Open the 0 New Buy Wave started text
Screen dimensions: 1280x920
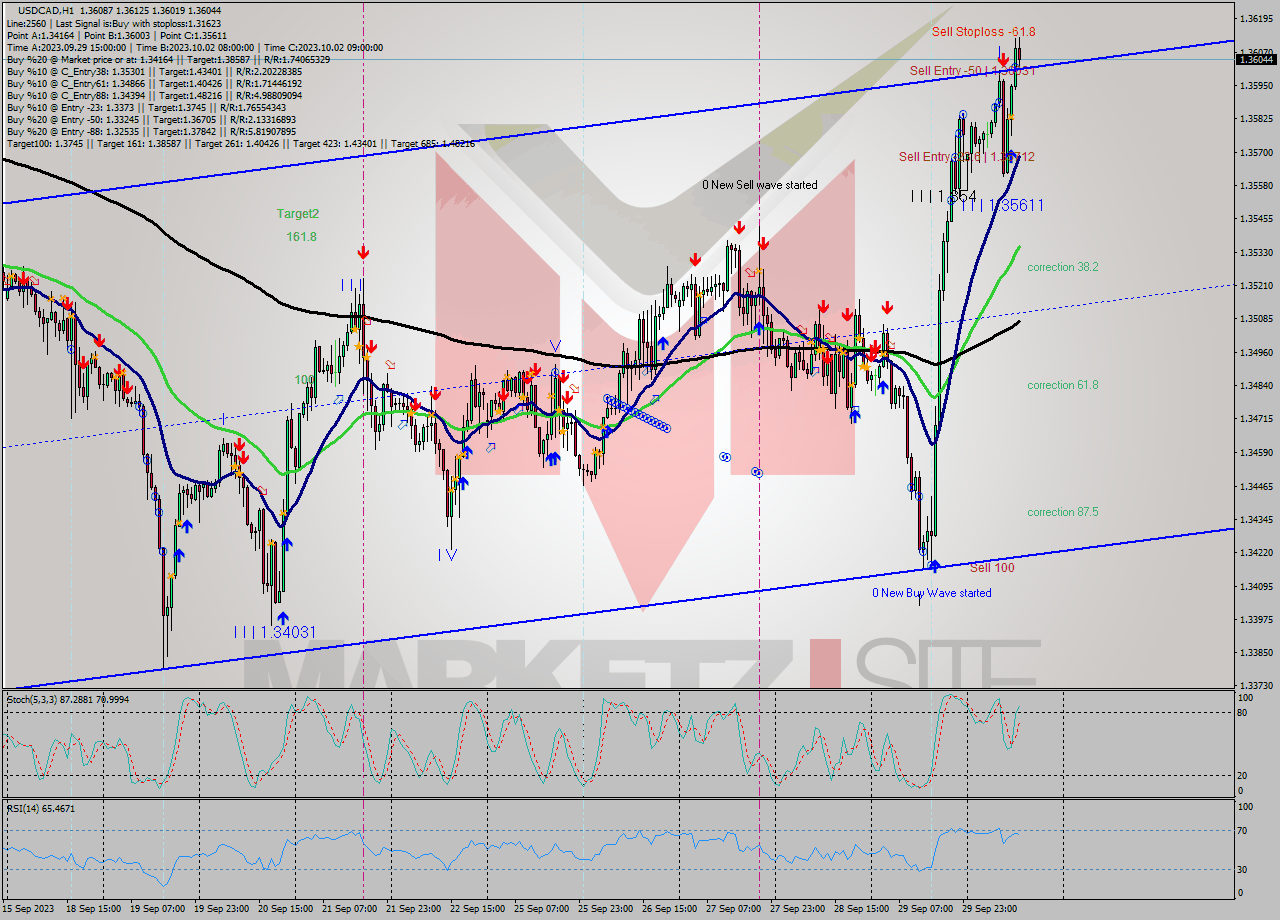pyautogui.click(x=931, y=592)
